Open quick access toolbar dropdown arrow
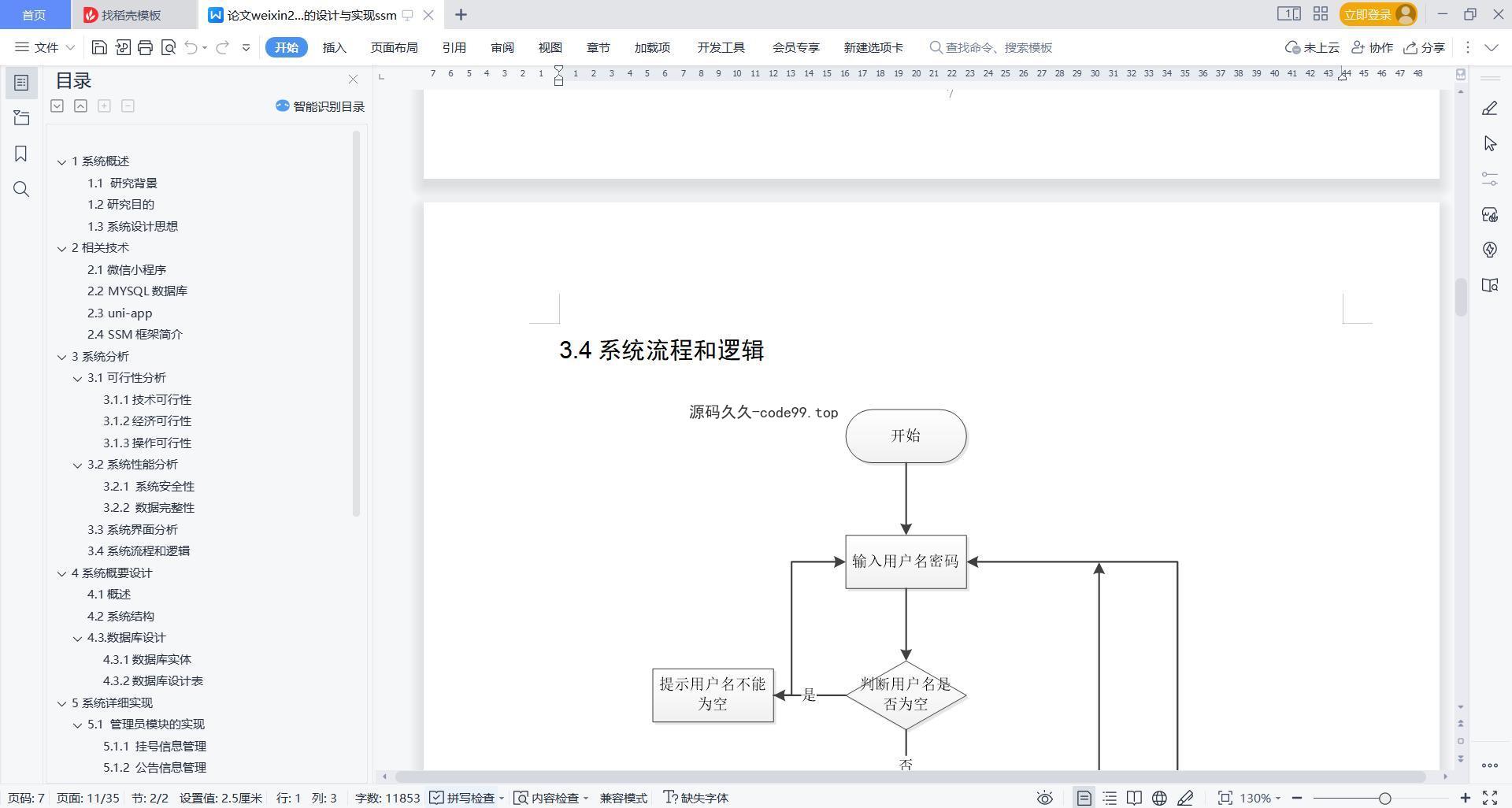 pos(246,47)
